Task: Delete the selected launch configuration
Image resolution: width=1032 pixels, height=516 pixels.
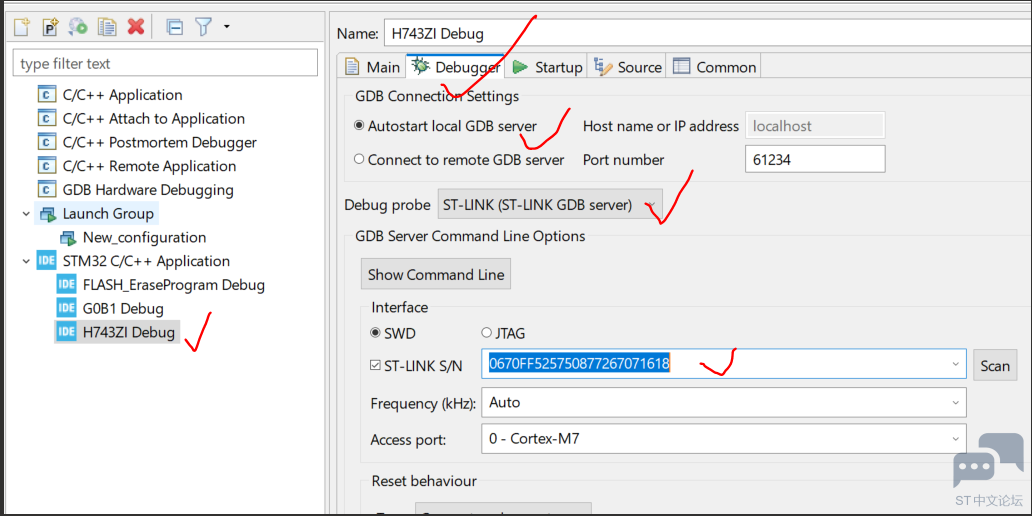Action: point(136,27)
